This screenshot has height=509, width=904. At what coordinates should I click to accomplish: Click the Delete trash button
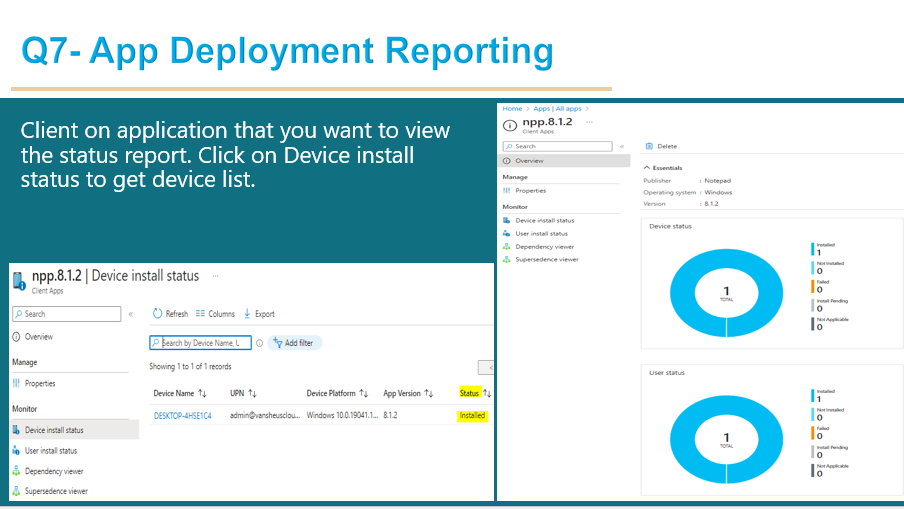click(661, 146)
